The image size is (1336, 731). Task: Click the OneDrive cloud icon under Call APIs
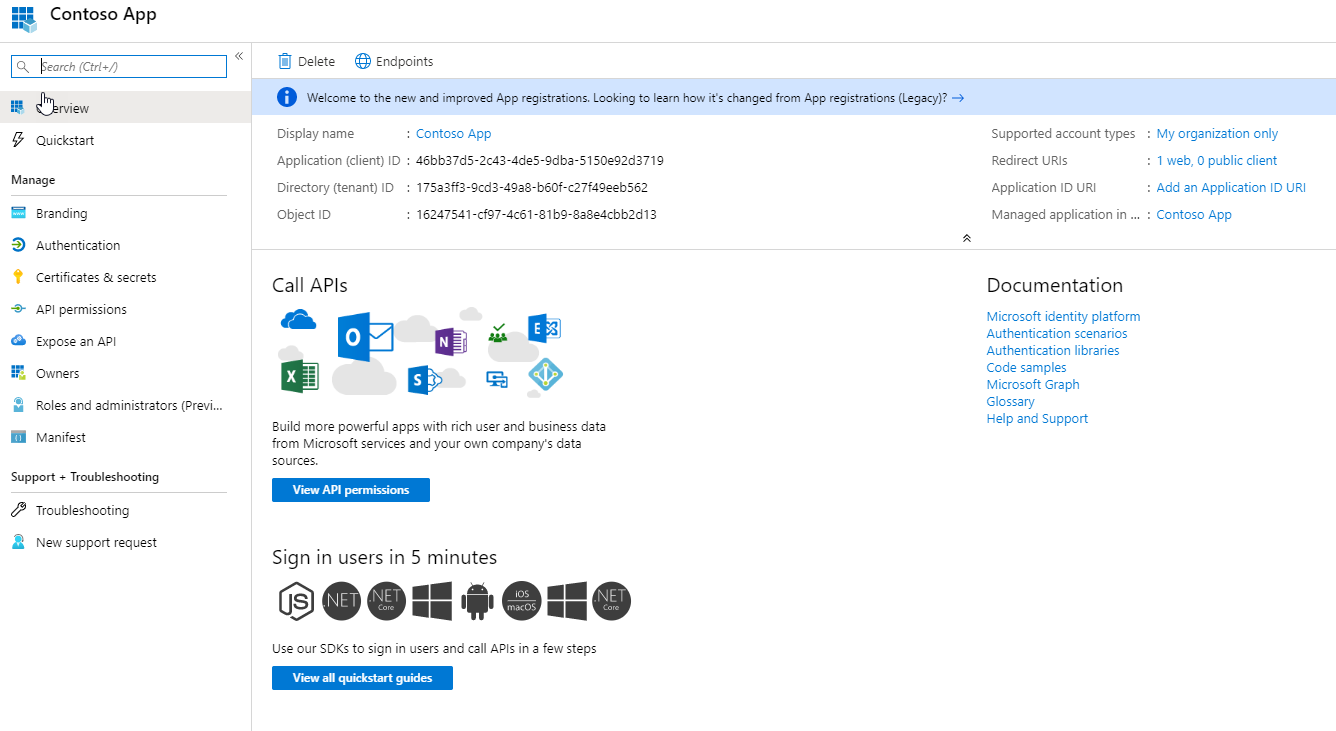[x=299, y=319]
